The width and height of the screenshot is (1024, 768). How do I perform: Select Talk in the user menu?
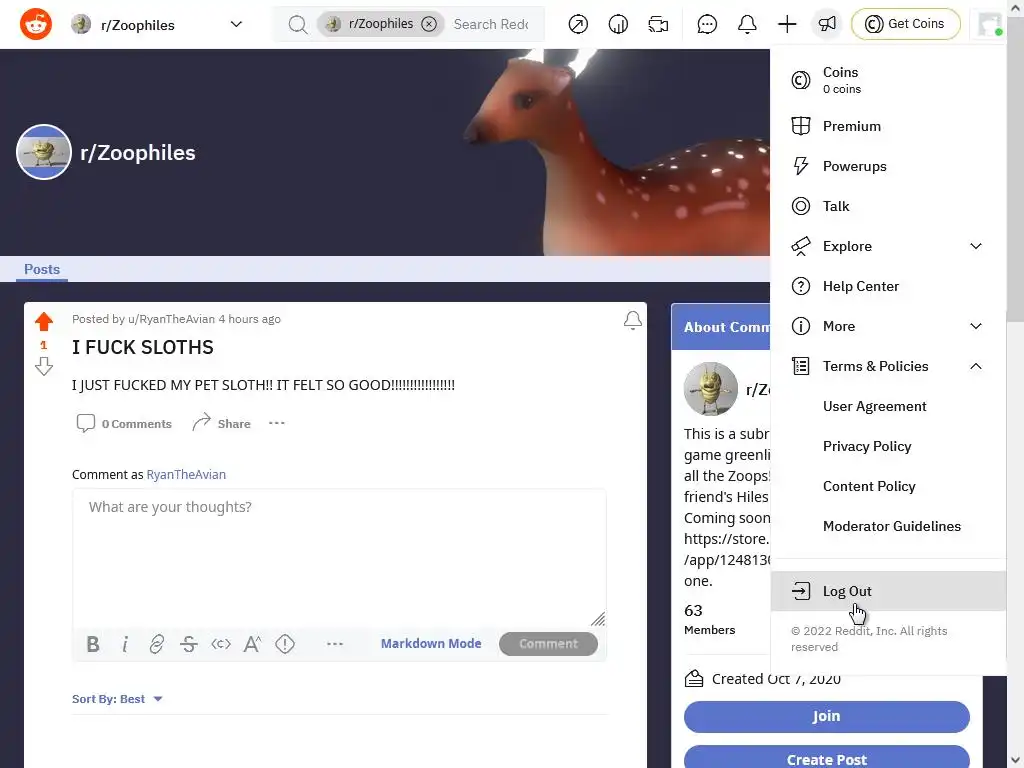(x=888, y=206)
